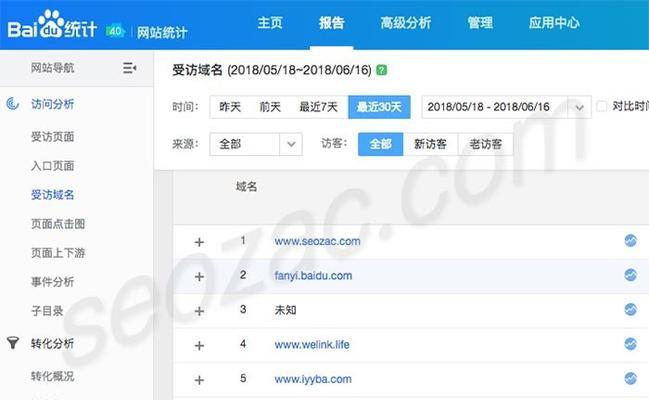Viewport: 649px width, 400px height.
Task: Click the 访问分析 moon icon
Action: pyautogui.click(x=12, y=104)
